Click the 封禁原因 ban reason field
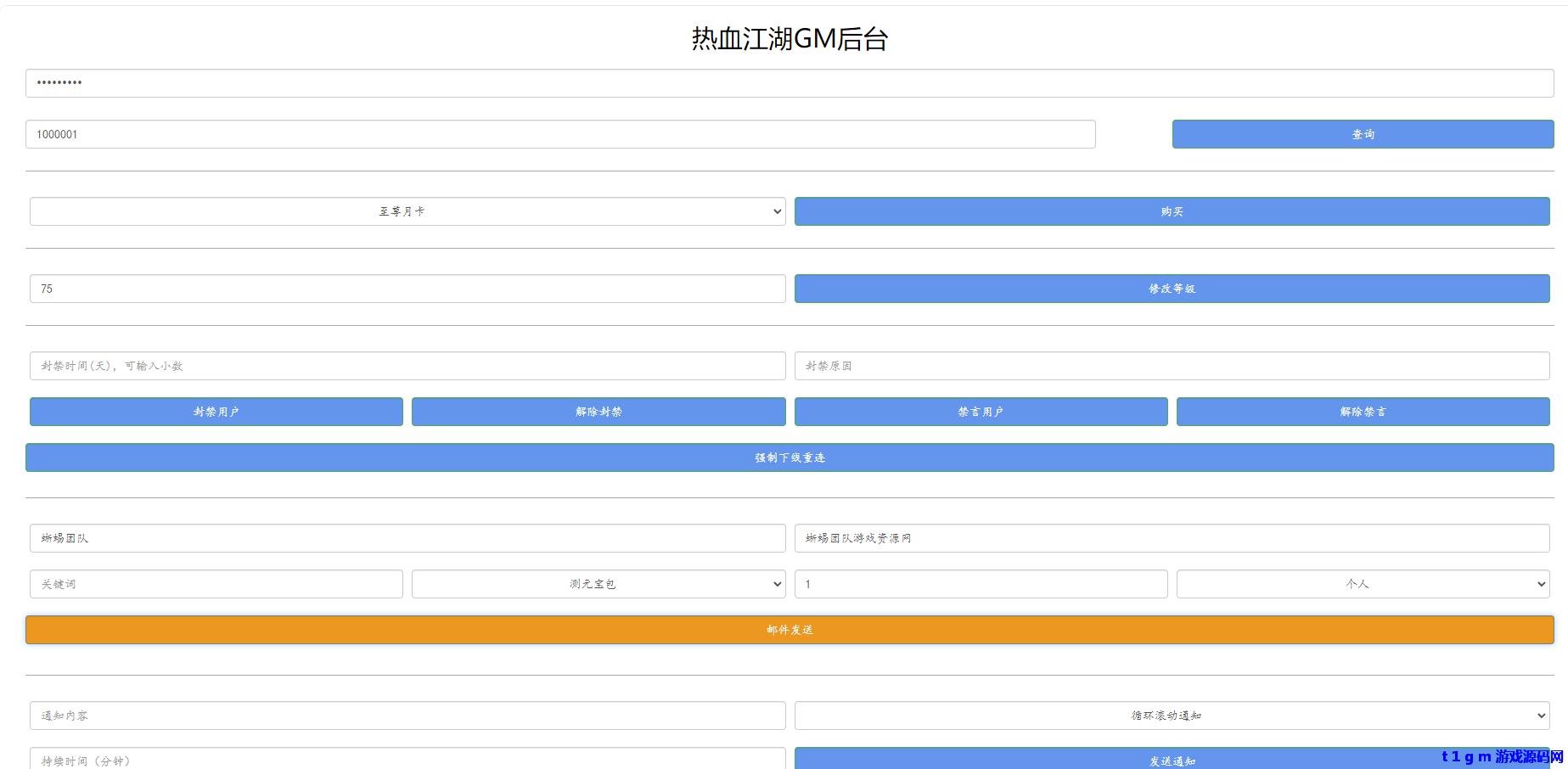The image size is (1568, 769). coord(1172,366)
